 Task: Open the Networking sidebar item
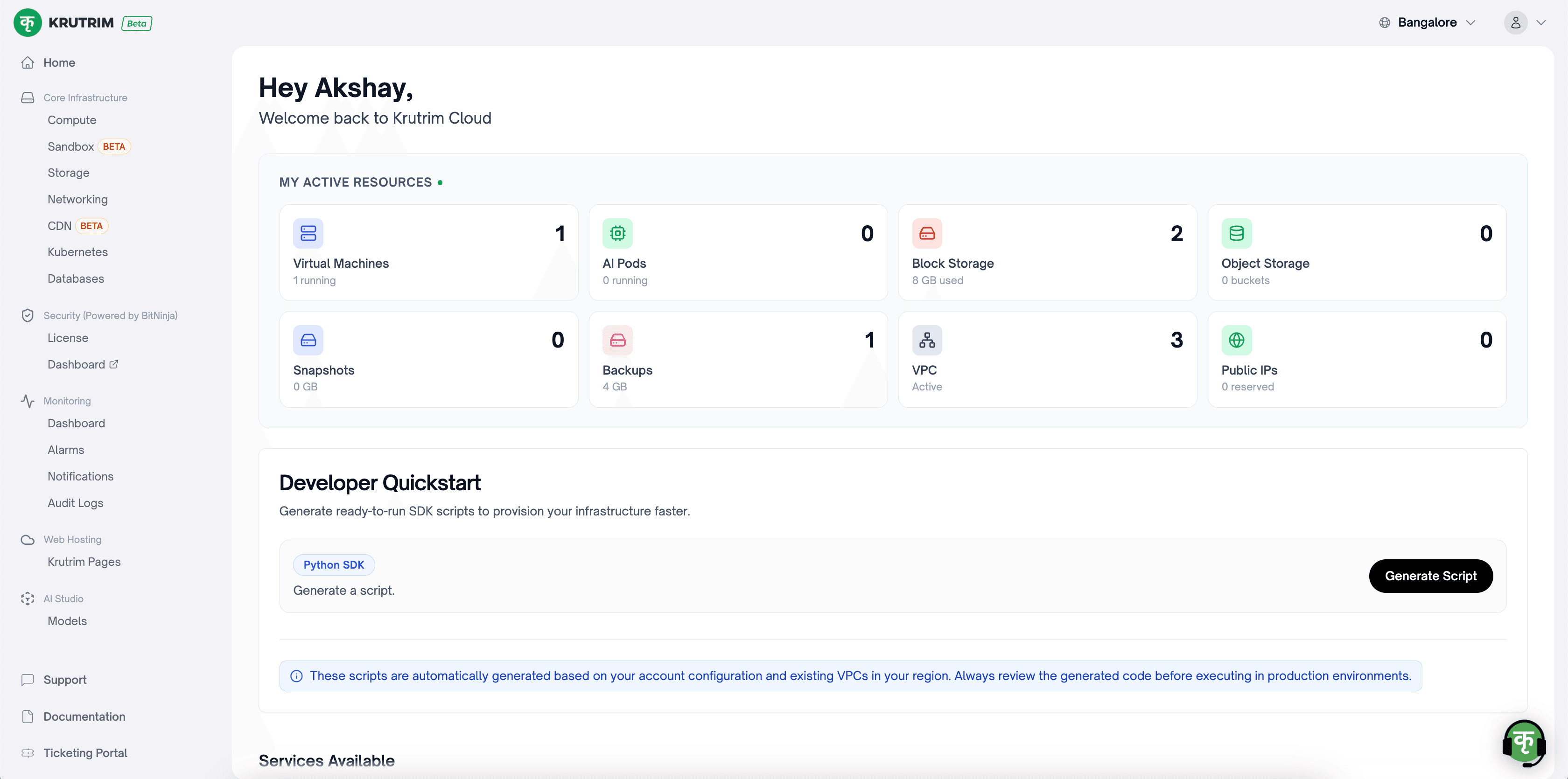click(x=77, y=200)
